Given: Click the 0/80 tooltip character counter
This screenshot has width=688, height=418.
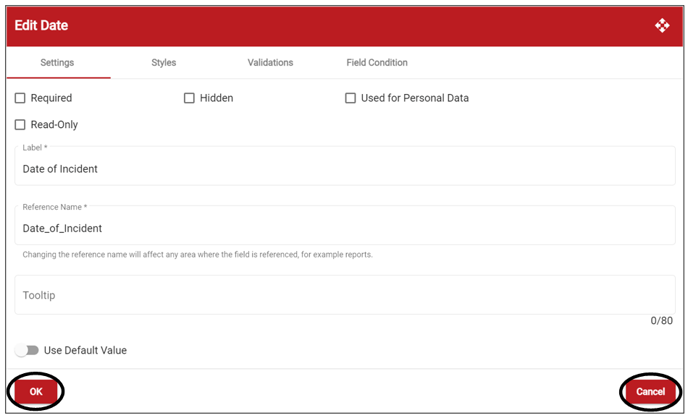Looking at the screenshot, I should point(661,321).
